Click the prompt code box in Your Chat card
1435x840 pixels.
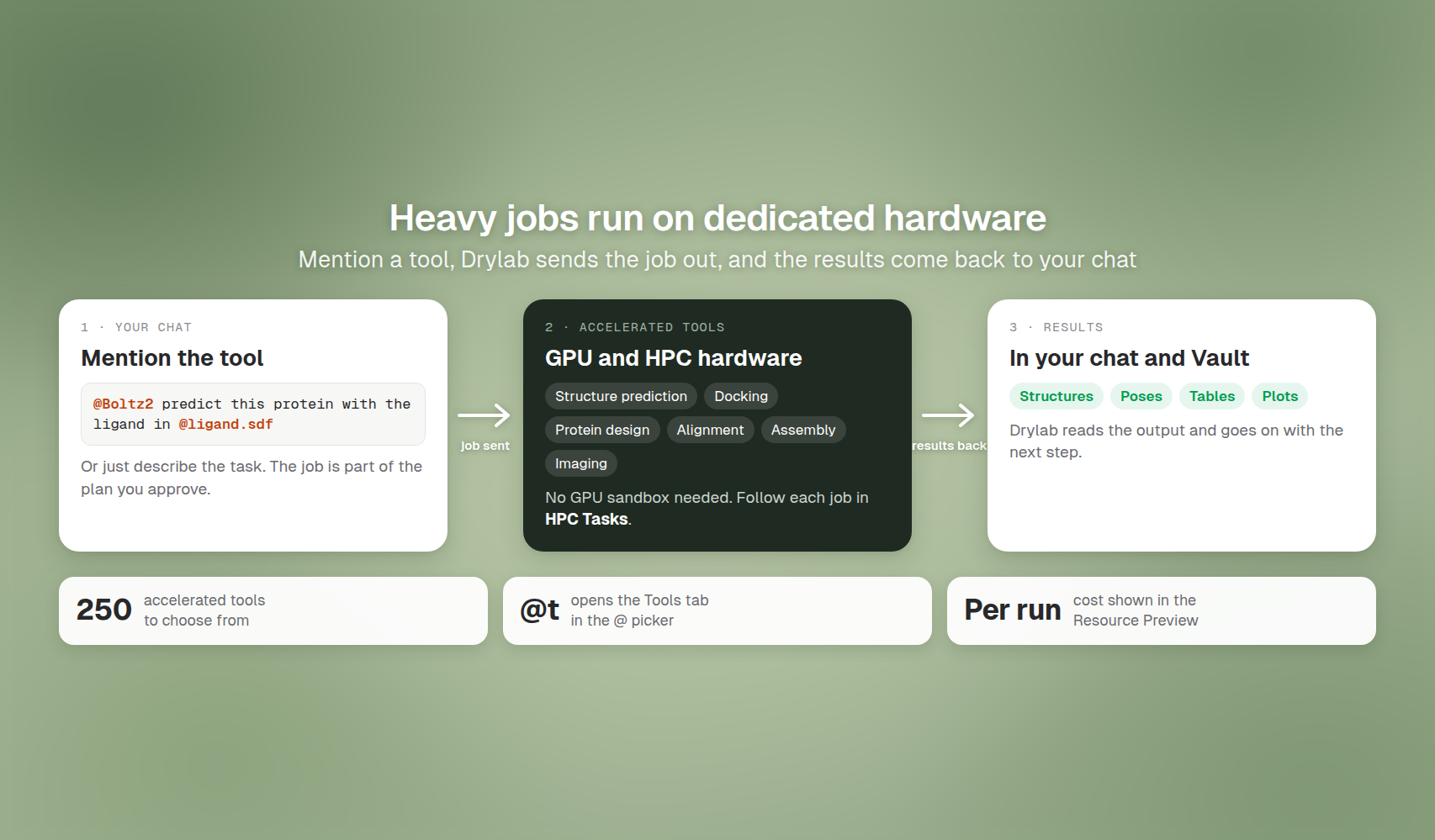pyautogui.click(x=253, y=415)
